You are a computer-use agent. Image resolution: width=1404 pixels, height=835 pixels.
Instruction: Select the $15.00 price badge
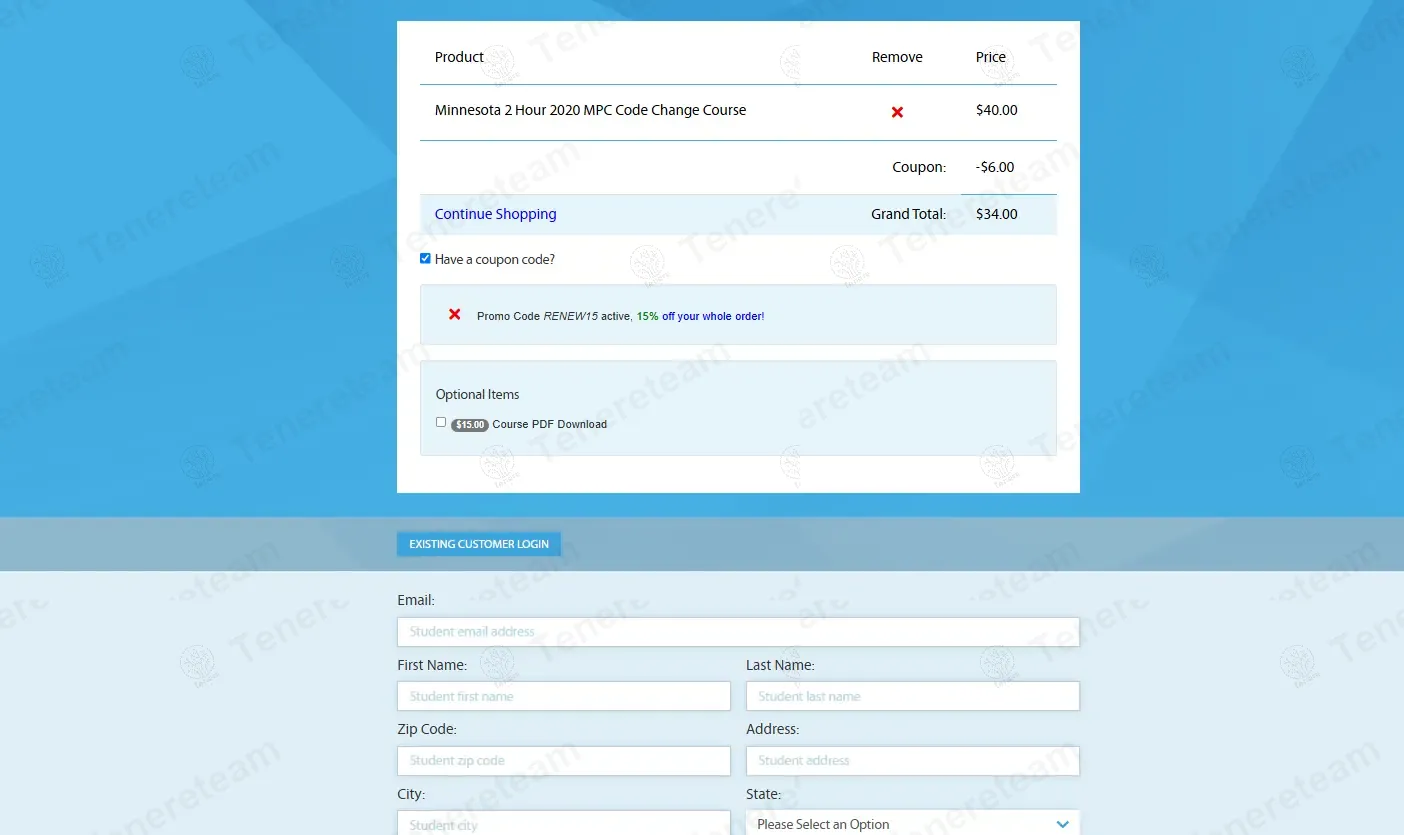coord(470,425)
